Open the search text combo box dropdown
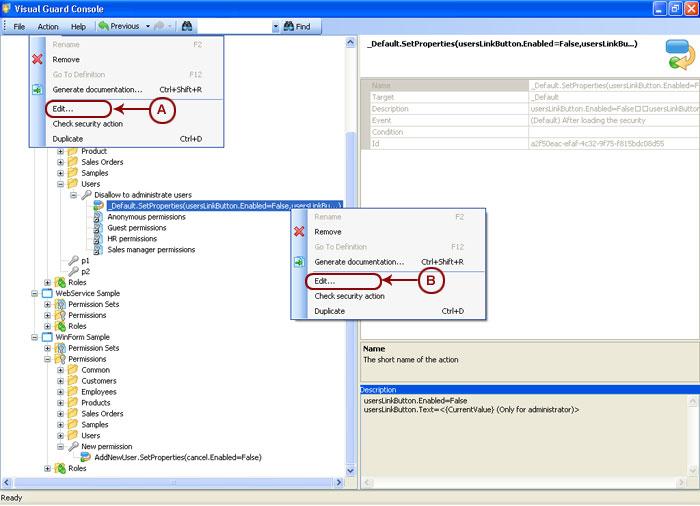Image resolution: width=700 pixels, height=506 pixels. coord(276,26)
